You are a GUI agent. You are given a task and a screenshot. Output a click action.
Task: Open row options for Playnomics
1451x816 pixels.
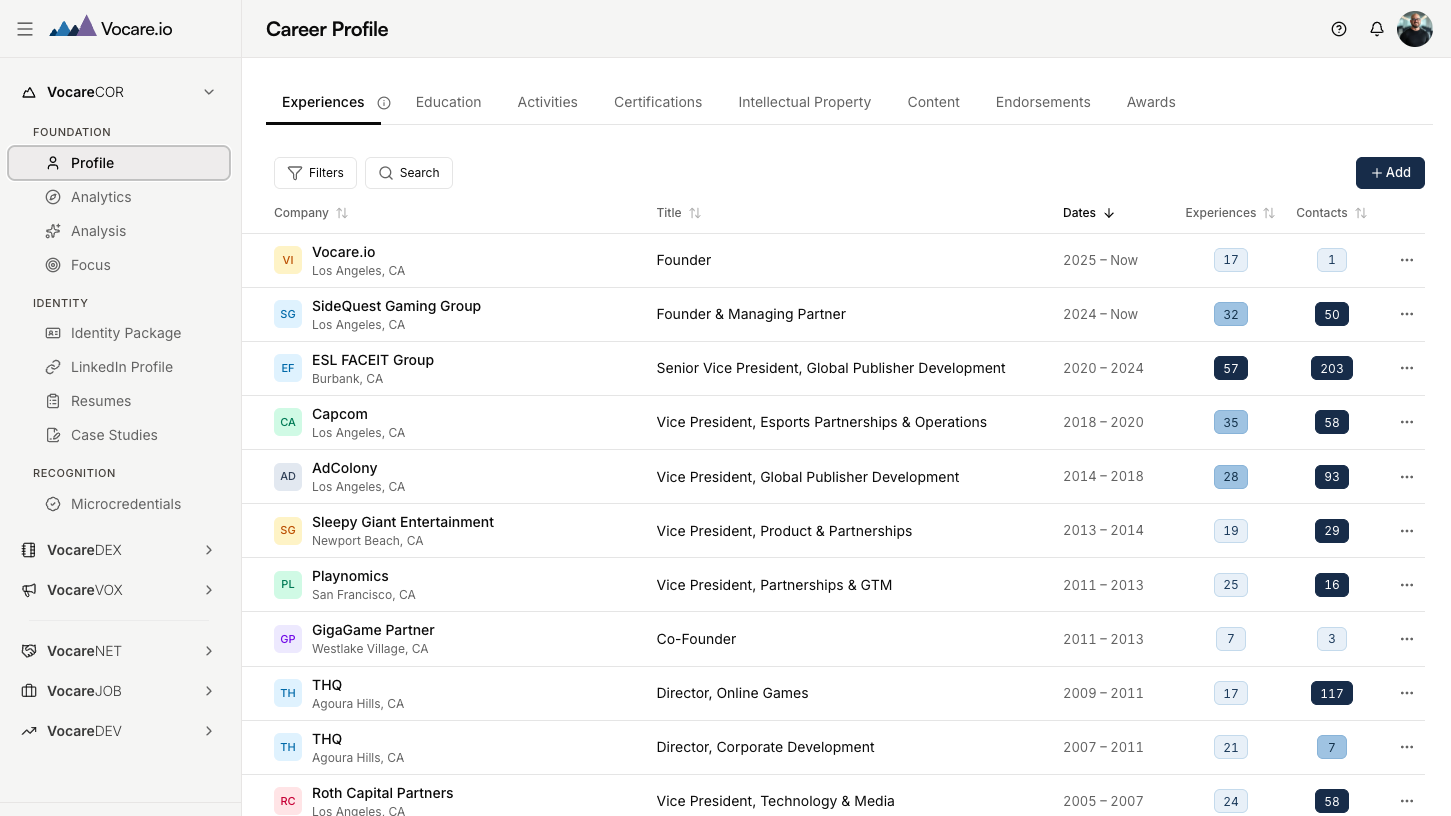pos(1407,585)
